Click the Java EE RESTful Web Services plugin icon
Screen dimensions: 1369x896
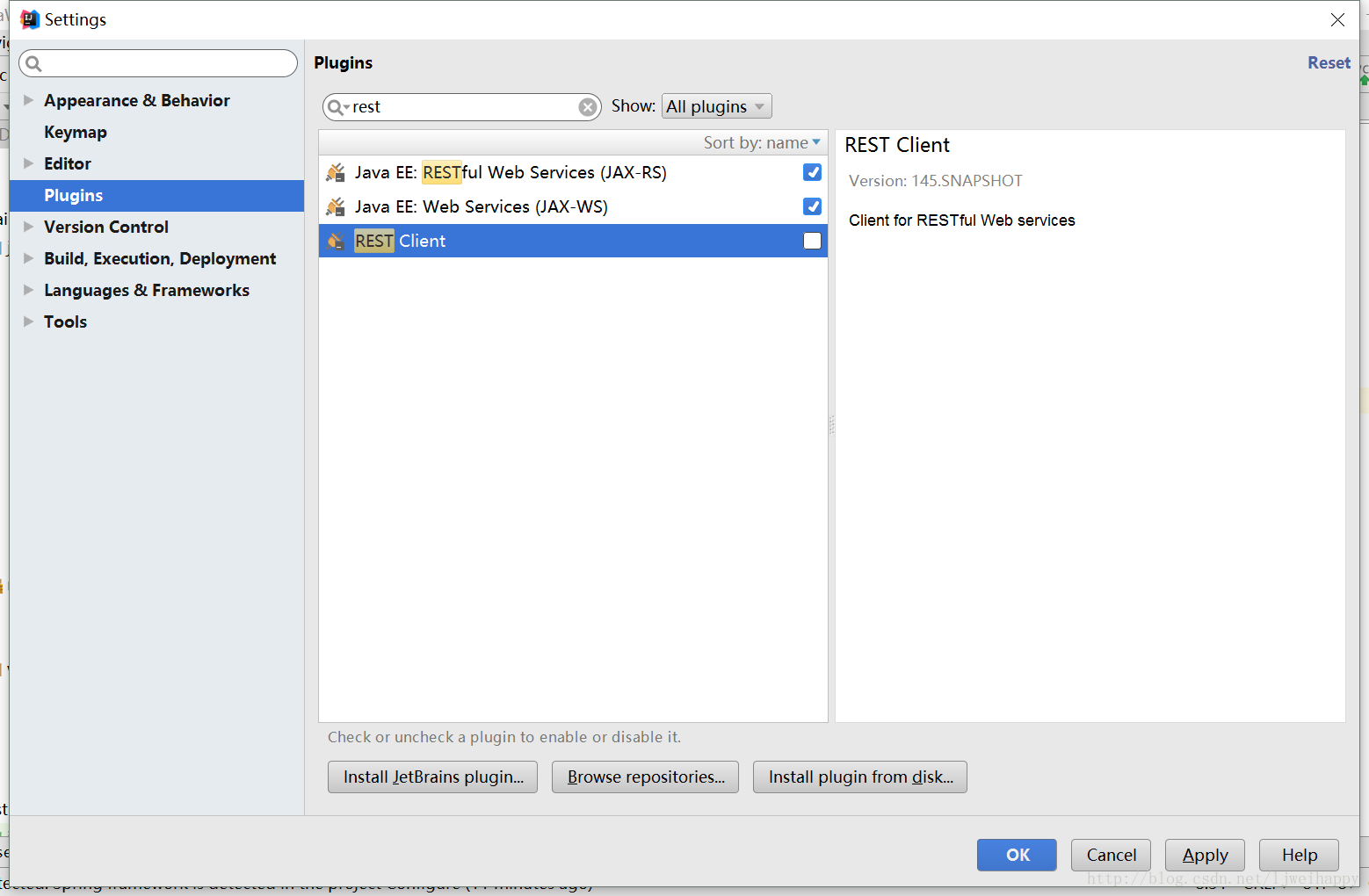[336, 172]
